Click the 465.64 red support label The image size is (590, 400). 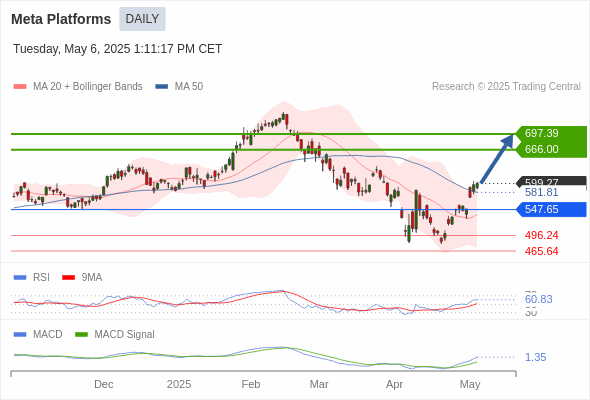541,251
